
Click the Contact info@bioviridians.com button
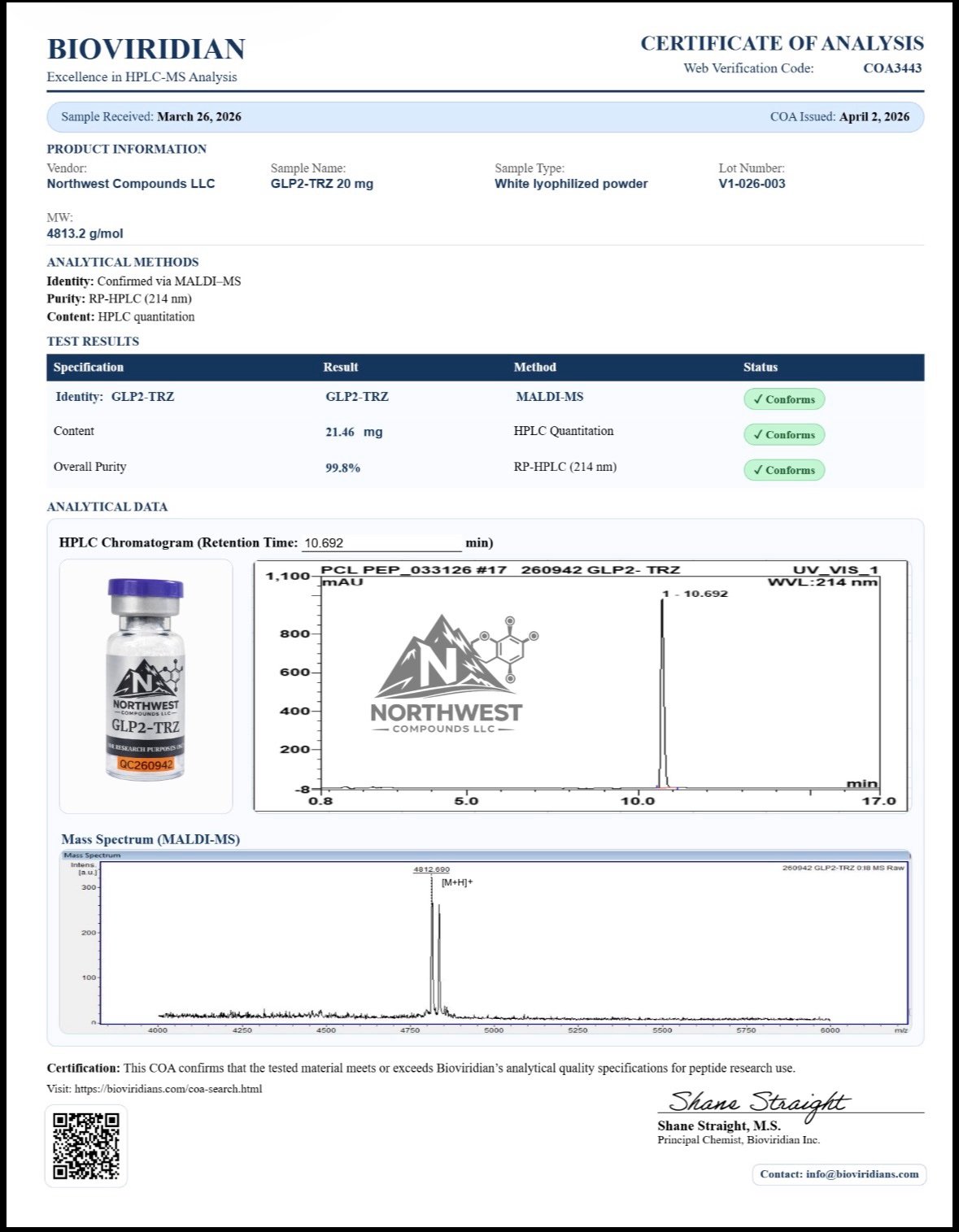pyautogui.click(x=839, y=1174)
